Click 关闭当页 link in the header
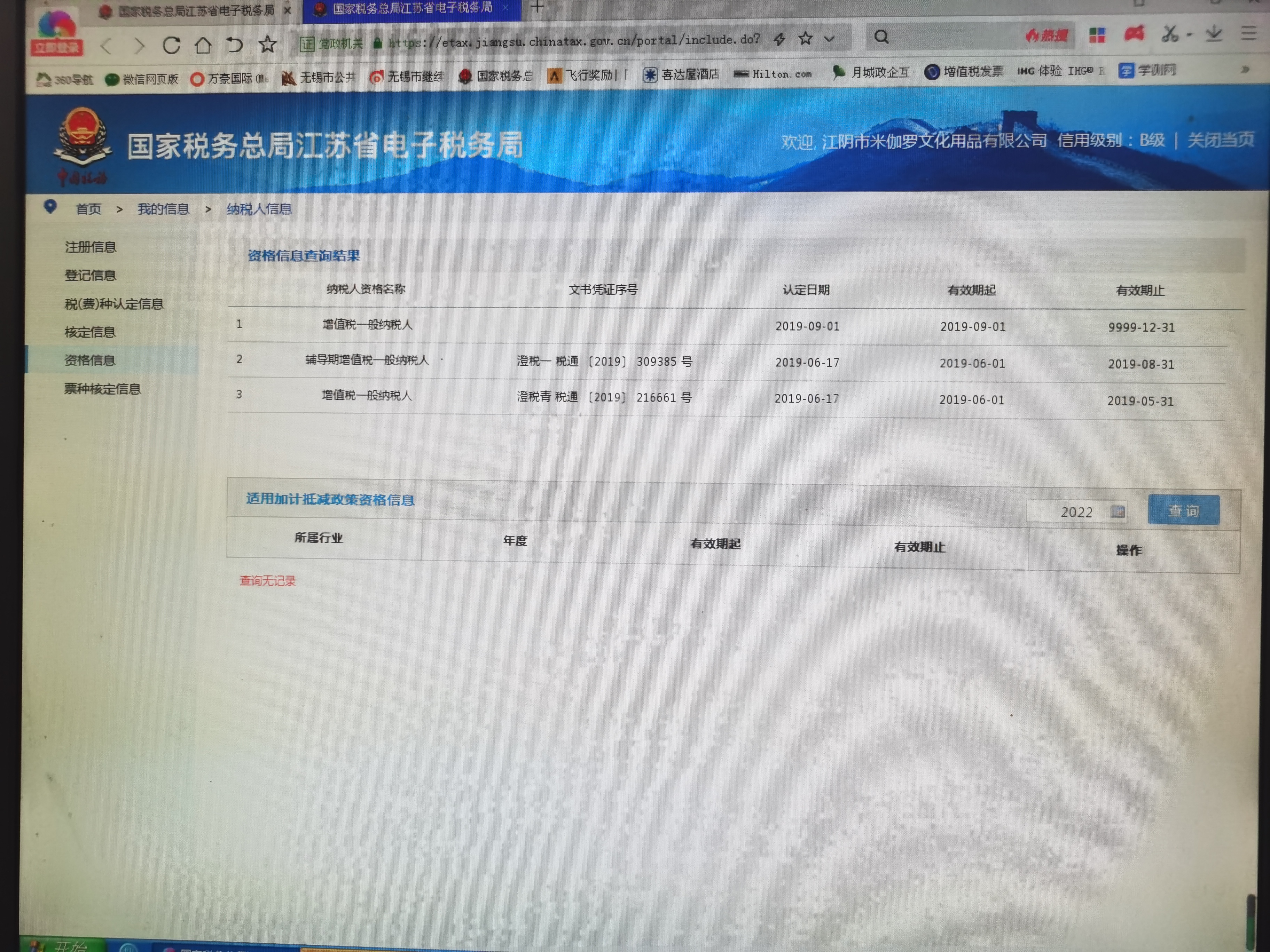 [x=1220, y=140]
